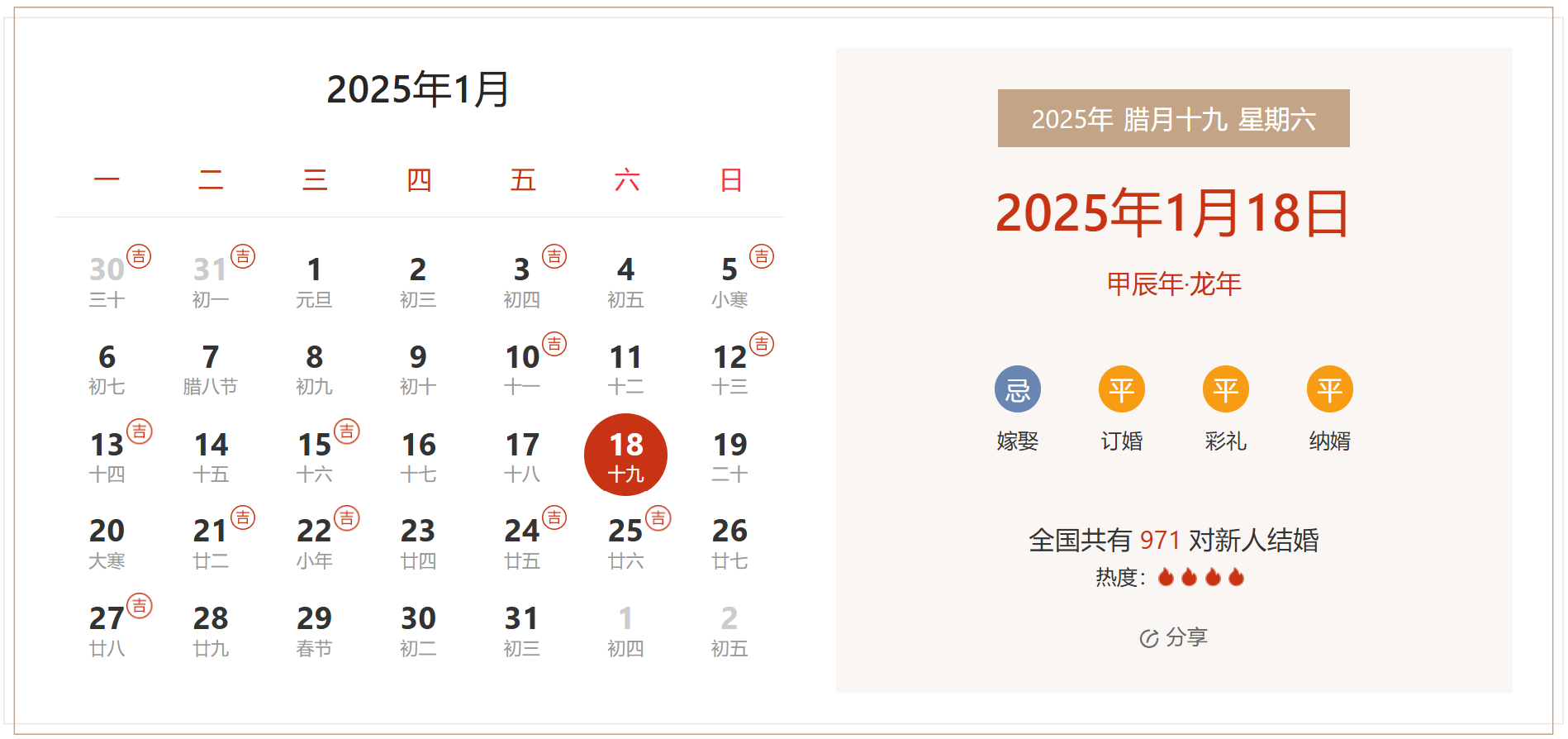Select January 4 初五 date cell
The image size is (1568, 739).
[x=625, y=281]
